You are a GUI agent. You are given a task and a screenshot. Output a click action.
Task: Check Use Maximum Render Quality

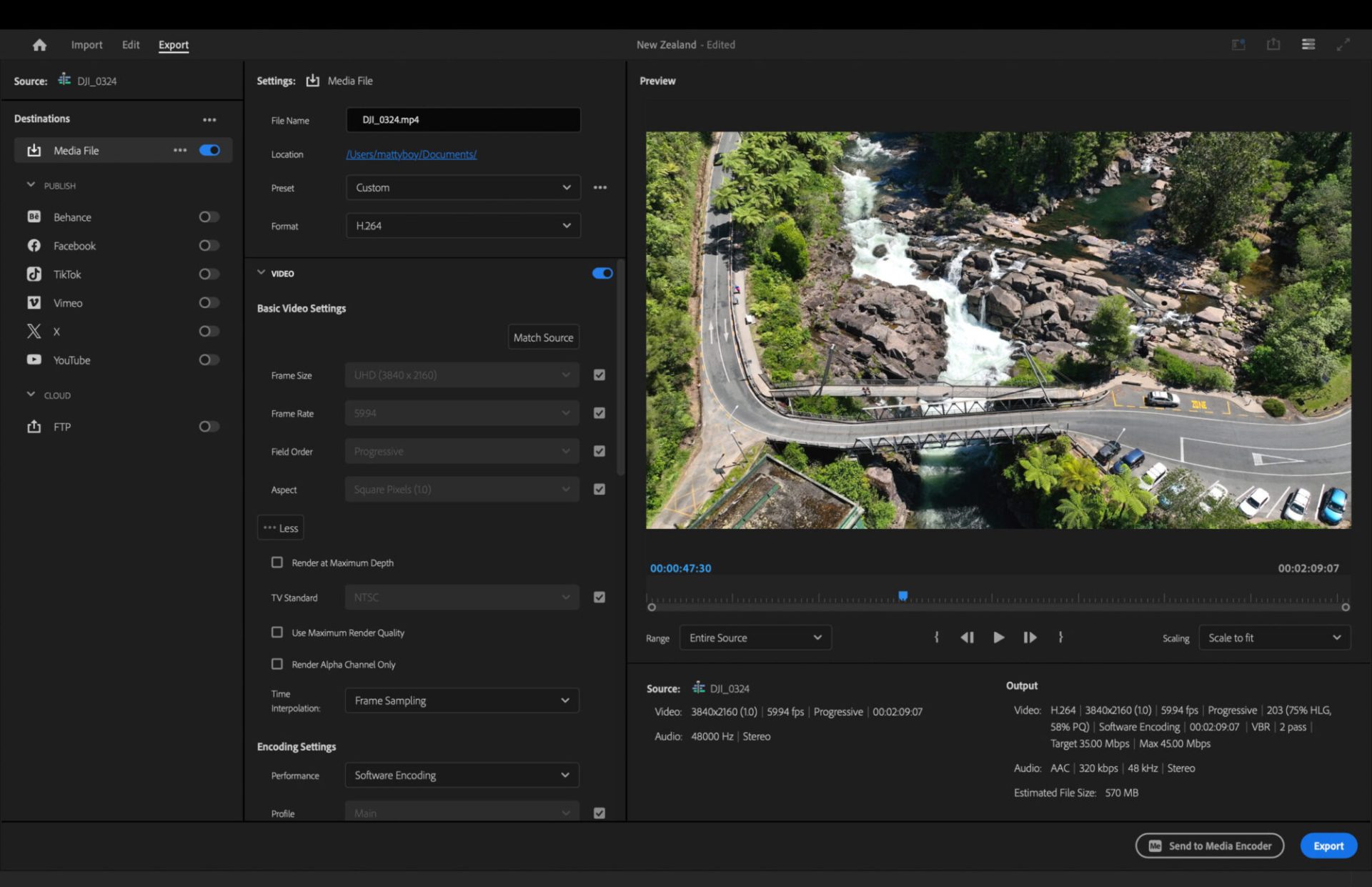(x=277, y=632)
